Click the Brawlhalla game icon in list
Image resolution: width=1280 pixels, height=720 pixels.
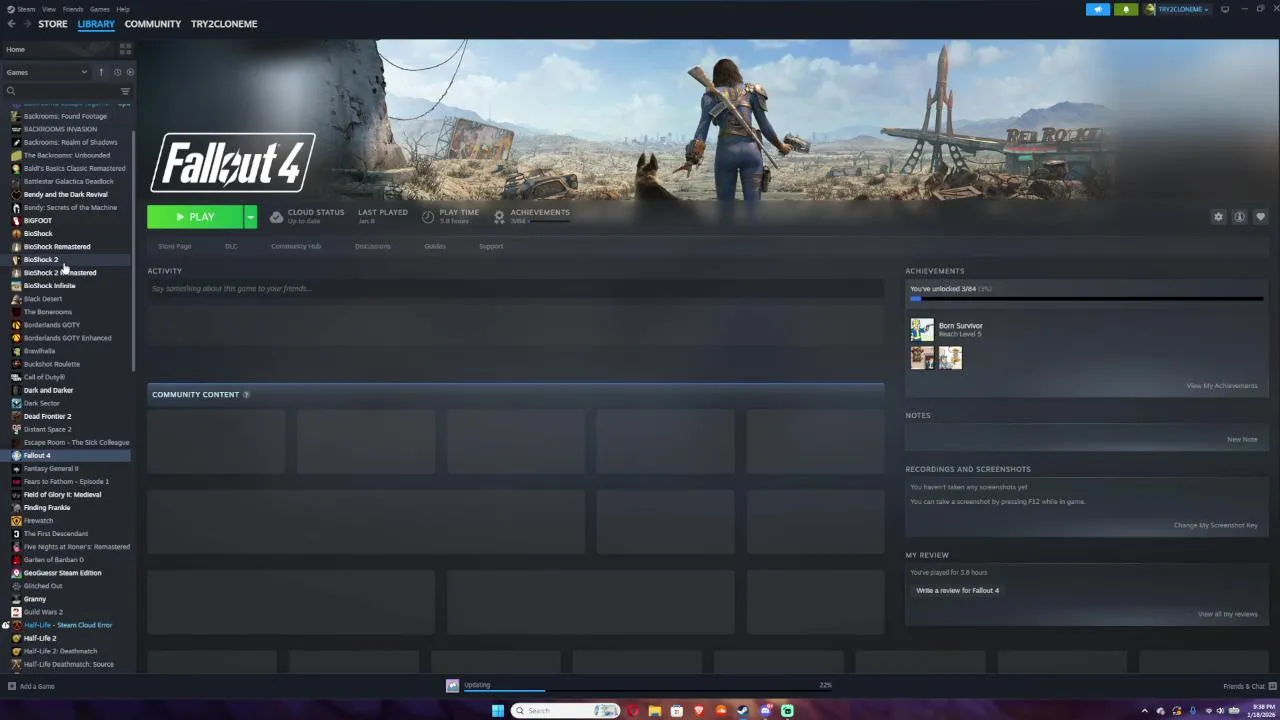(x=16, y=351)
